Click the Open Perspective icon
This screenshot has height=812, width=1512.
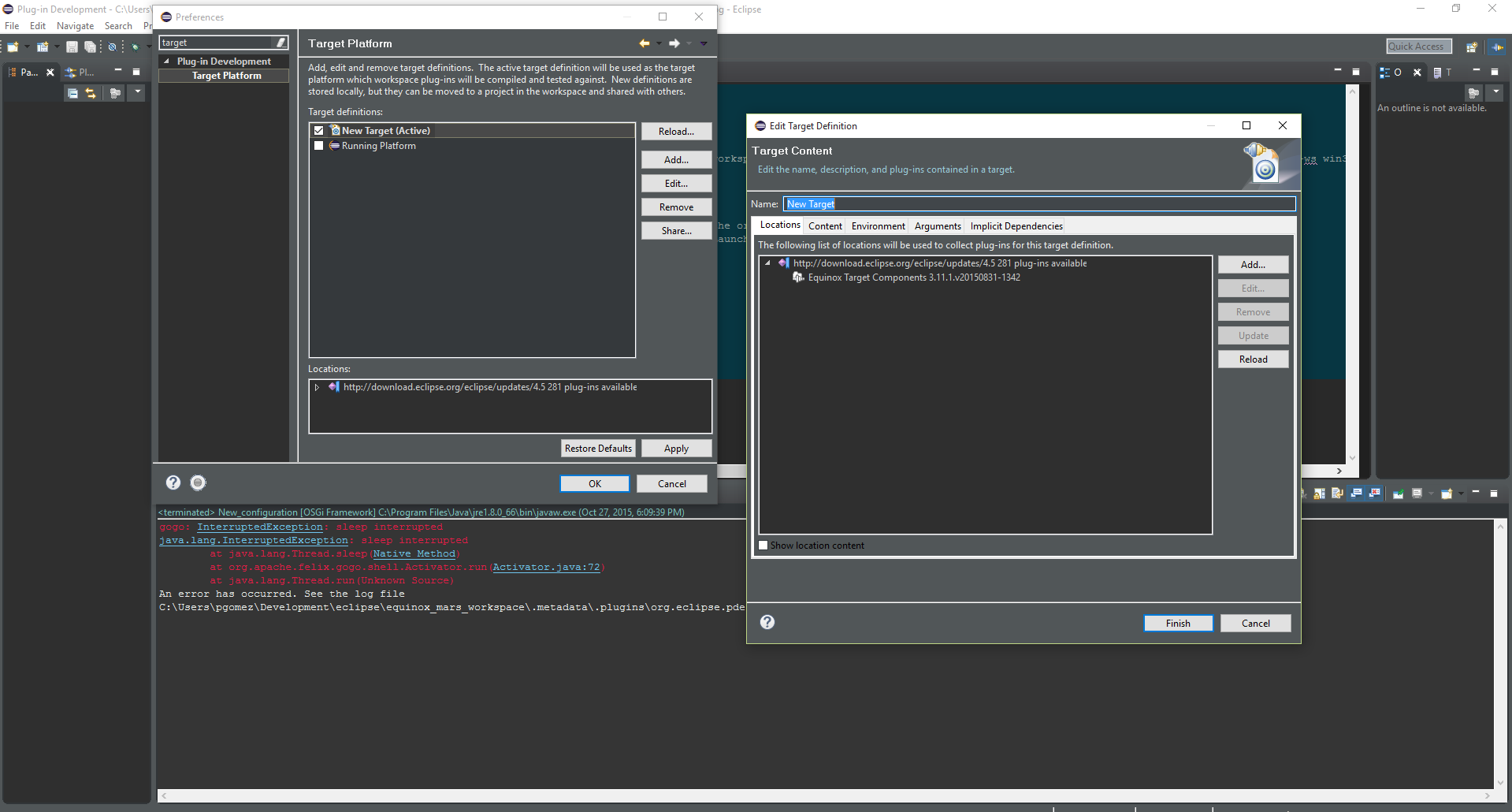[x=1471, y=47]
